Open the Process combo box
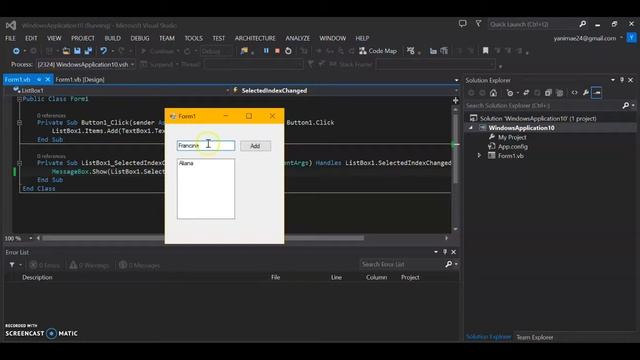 tap(86, 64)
